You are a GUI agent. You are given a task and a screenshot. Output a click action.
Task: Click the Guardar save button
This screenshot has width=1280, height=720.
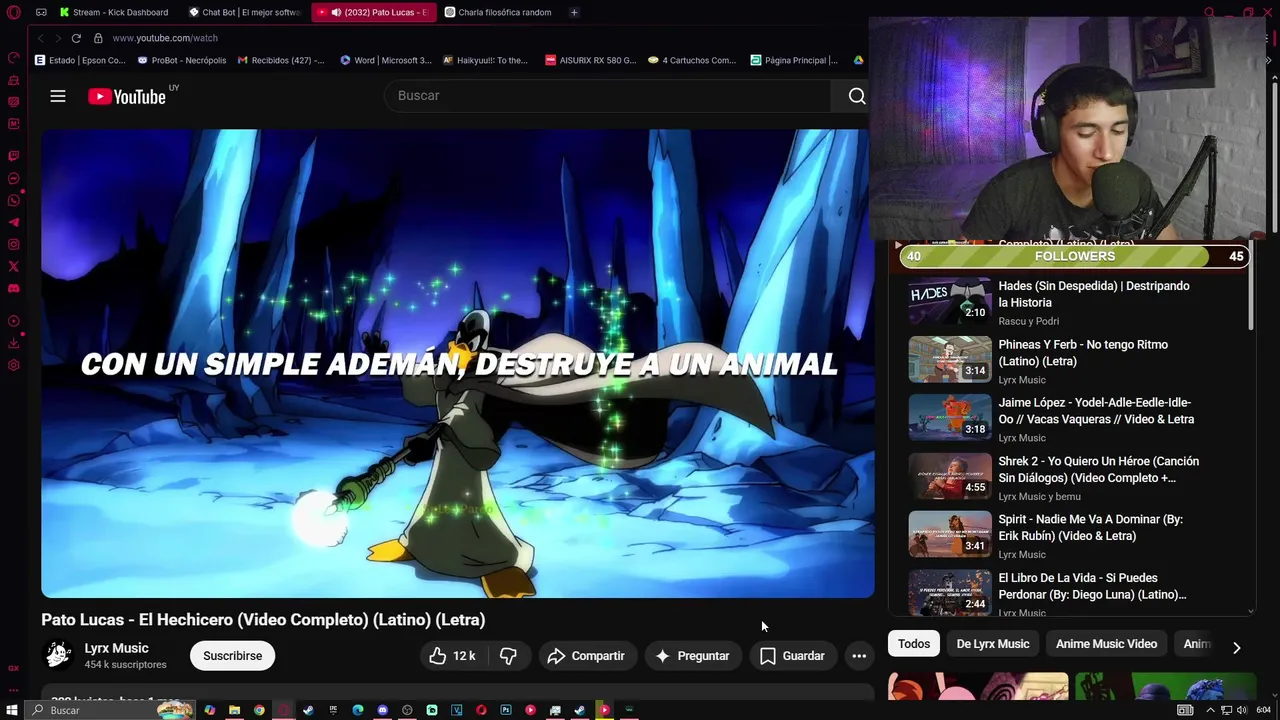tap(793, 656)
